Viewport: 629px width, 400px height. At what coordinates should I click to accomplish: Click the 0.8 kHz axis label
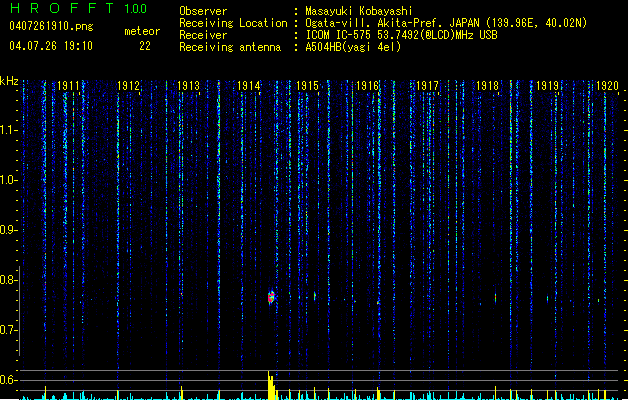point(8,280)
